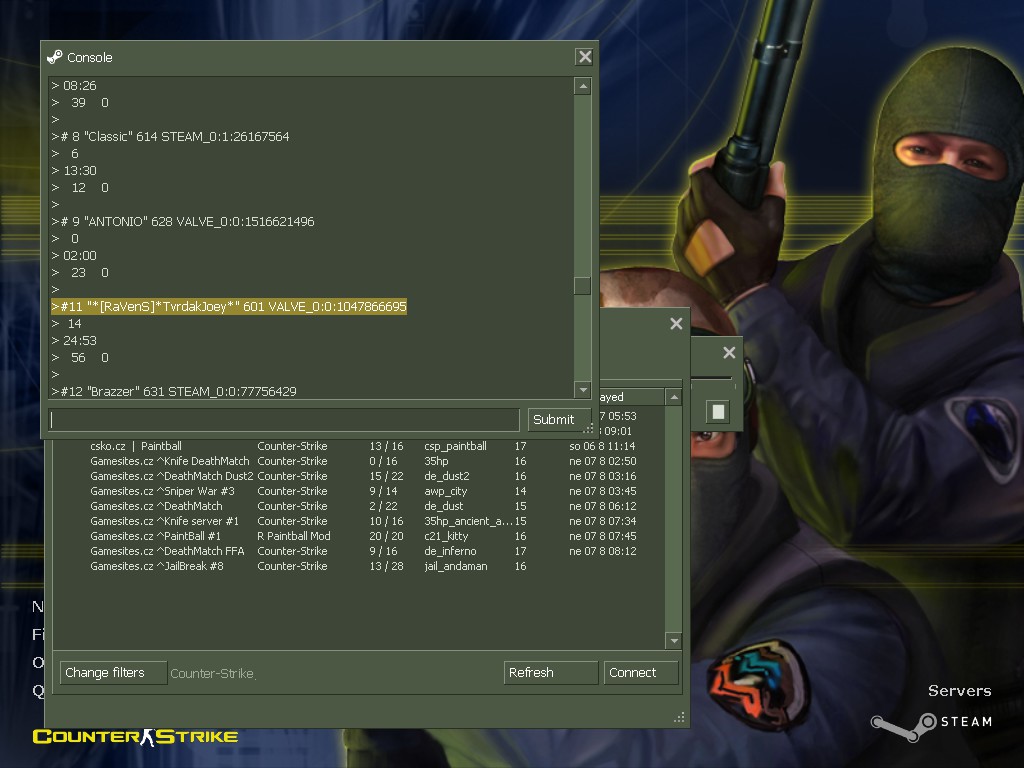1024x768 pixels.
Task: Select Gamesites.cz ^PaintBall #1 server
Action: tap(359, 536)
